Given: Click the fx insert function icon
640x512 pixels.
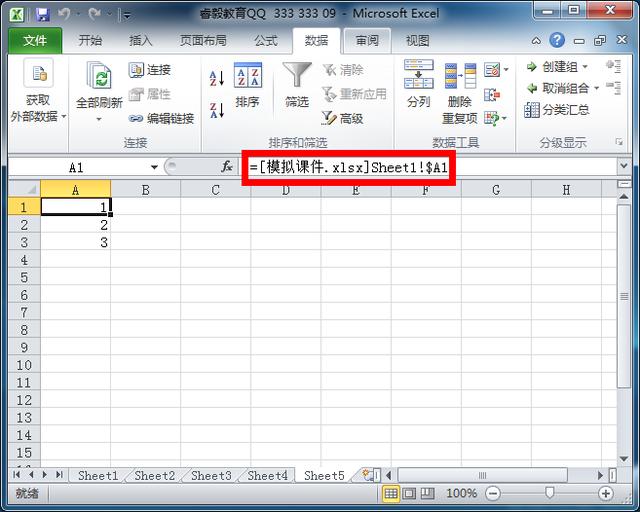Looking at the screenshot, I should coord(227,167).
